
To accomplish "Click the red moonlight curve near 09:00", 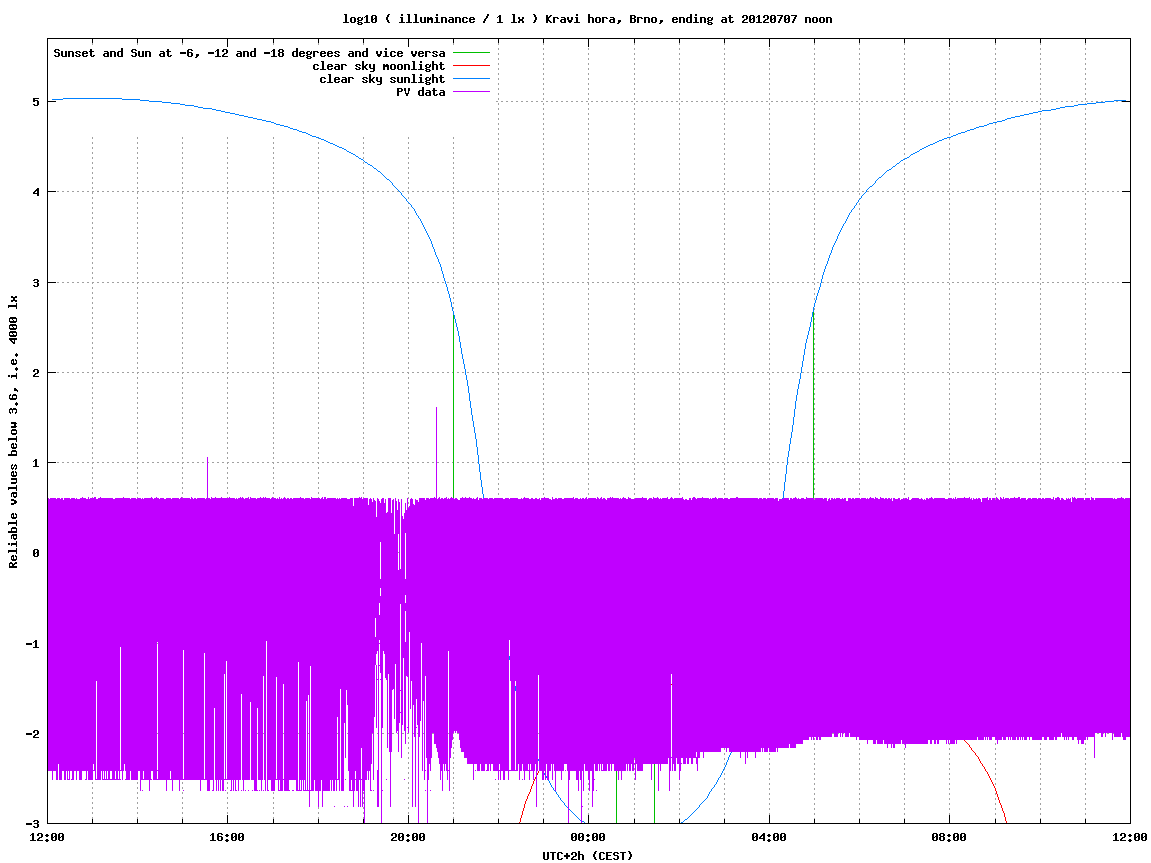I will click(988, 778).
